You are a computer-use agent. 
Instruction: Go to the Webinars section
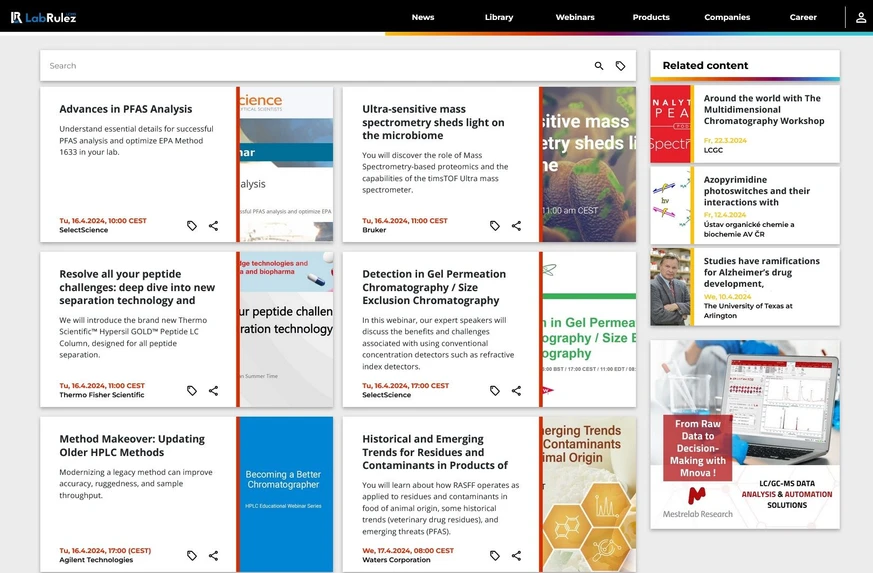coord(575,17)
